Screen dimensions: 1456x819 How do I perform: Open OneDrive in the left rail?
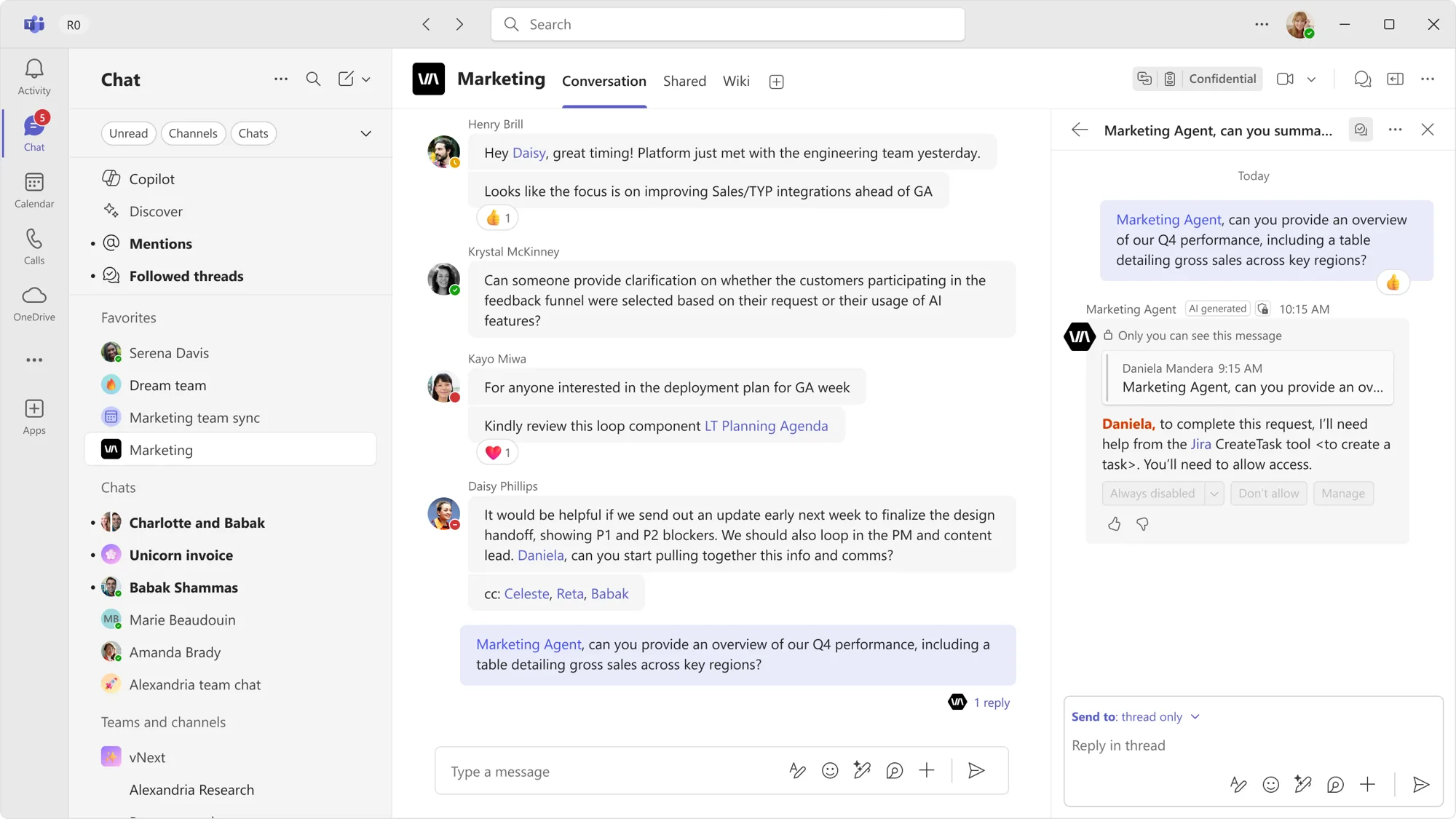[x=34, y=304]
